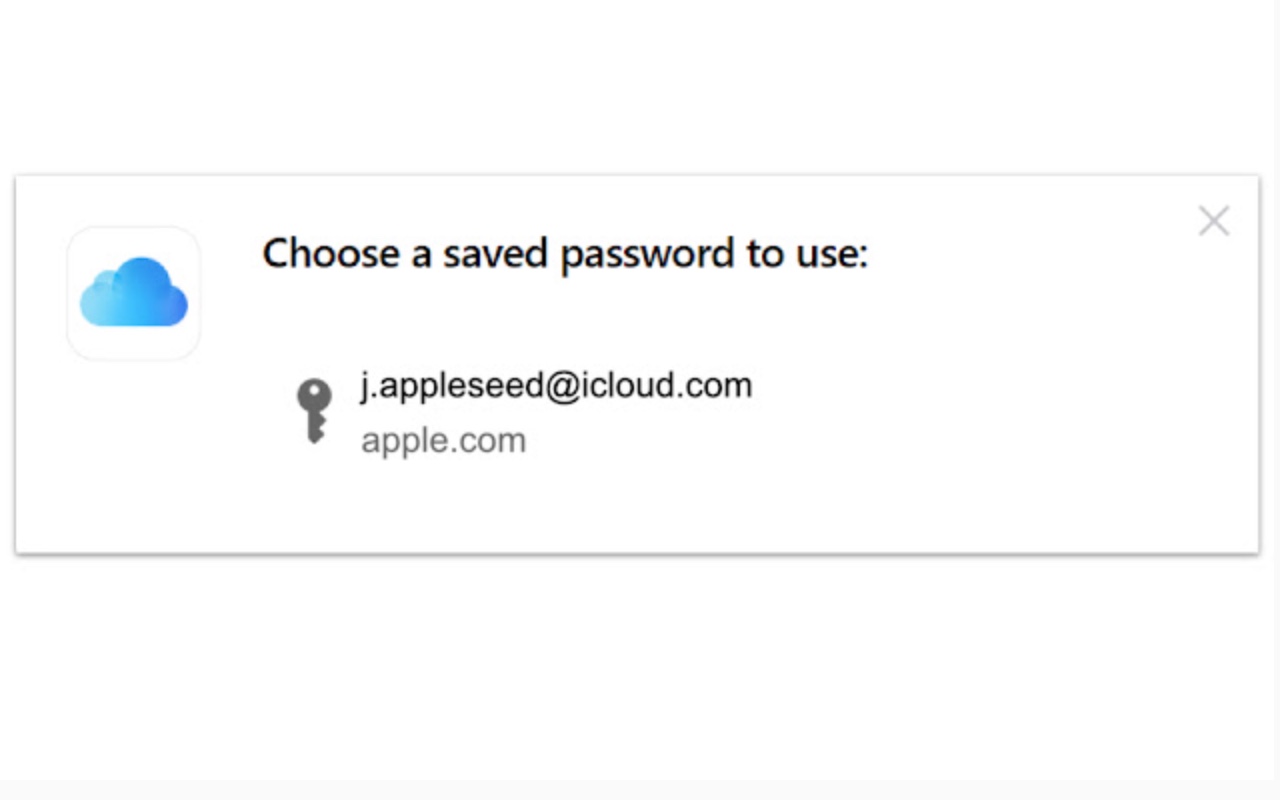The image size is (1280, 800).
Task: Click the iCloud icon left of the heading
Action: pos(134,293)
